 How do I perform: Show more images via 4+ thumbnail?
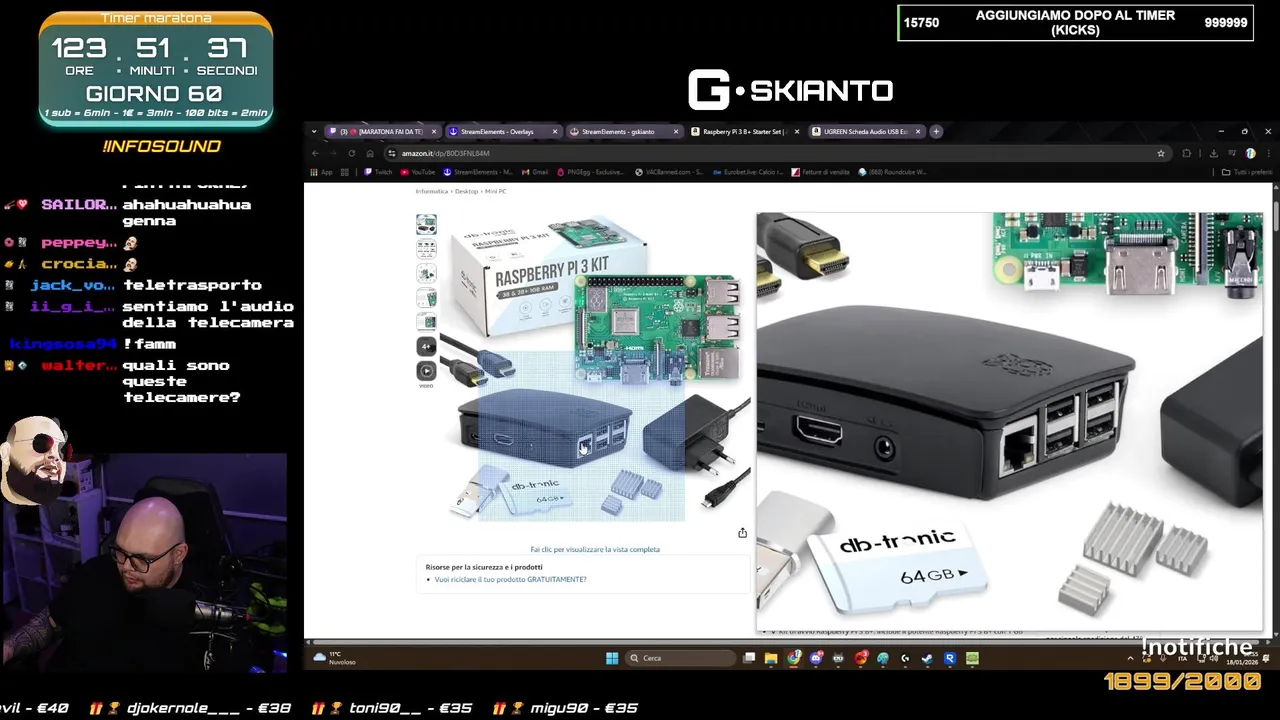(x=426, y=346)
